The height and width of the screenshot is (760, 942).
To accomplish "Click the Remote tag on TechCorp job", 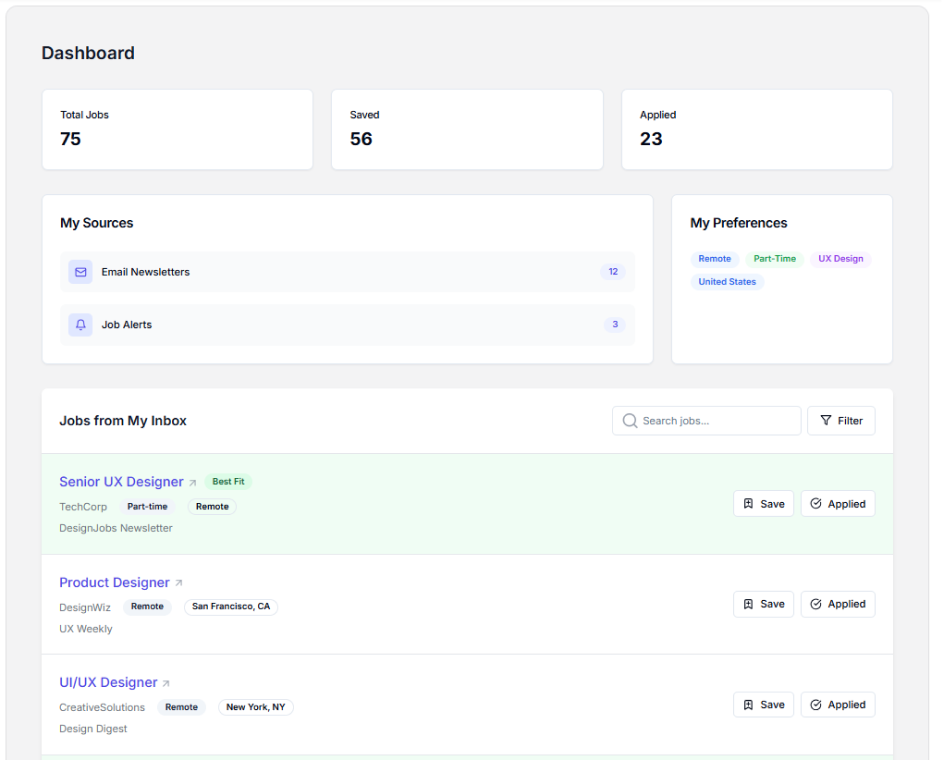I will 212,506.
